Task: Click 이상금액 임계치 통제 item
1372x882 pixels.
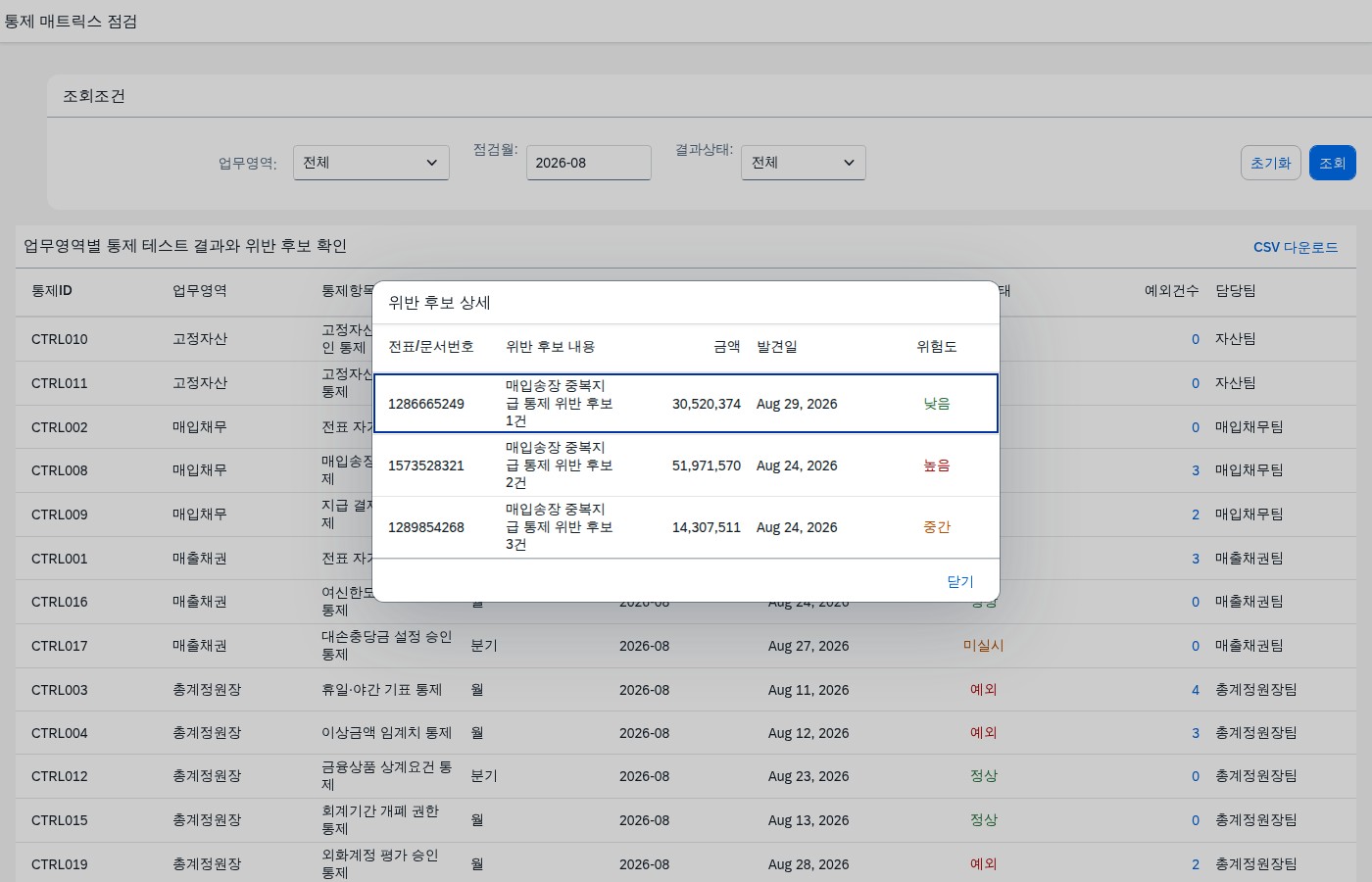Action: point(386,733)
